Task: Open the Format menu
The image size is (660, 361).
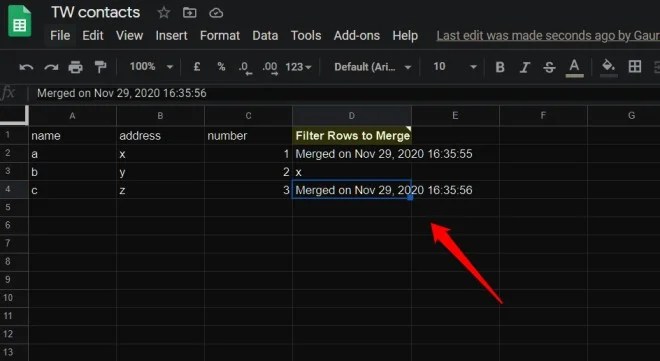Action: pos(220,35)
